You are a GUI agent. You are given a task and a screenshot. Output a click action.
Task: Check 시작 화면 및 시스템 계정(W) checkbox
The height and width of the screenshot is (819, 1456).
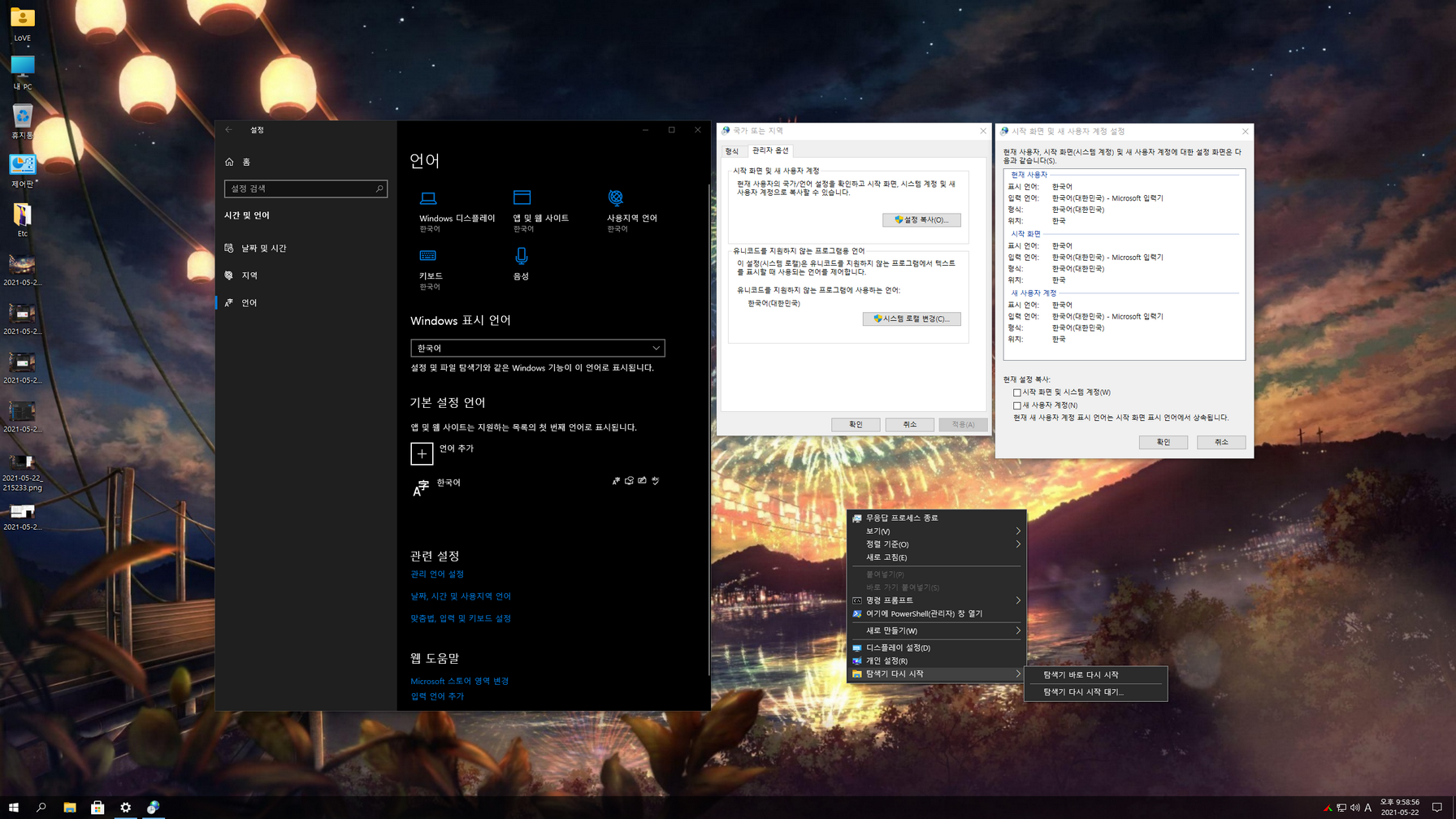[x=1017, y=392]
